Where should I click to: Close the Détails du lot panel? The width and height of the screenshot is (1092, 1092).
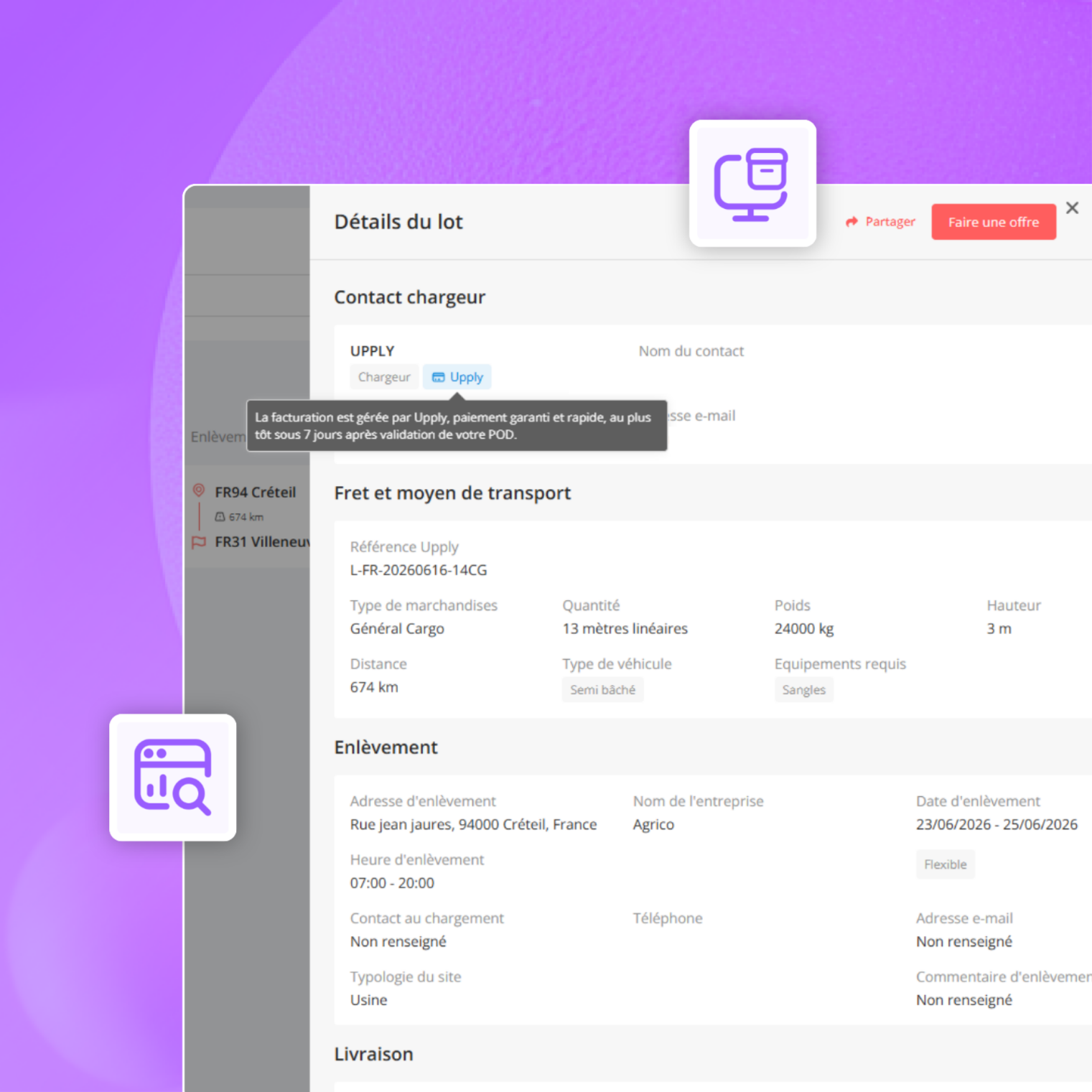tap(1072, 208)
